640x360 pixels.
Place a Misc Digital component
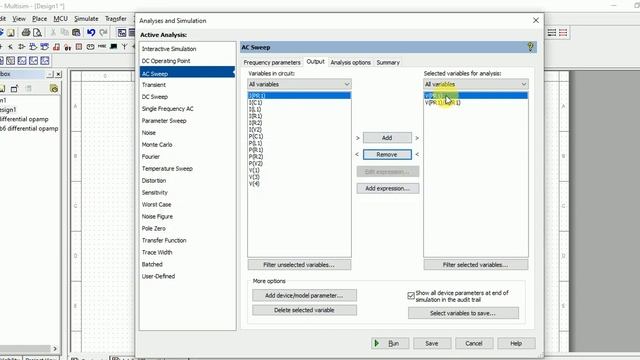56,47
